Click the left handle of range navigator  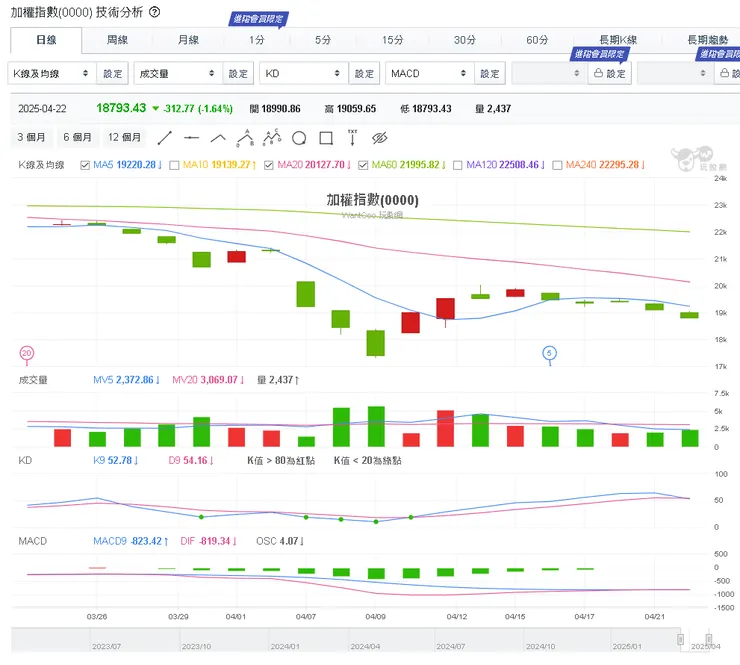[680, 640]
